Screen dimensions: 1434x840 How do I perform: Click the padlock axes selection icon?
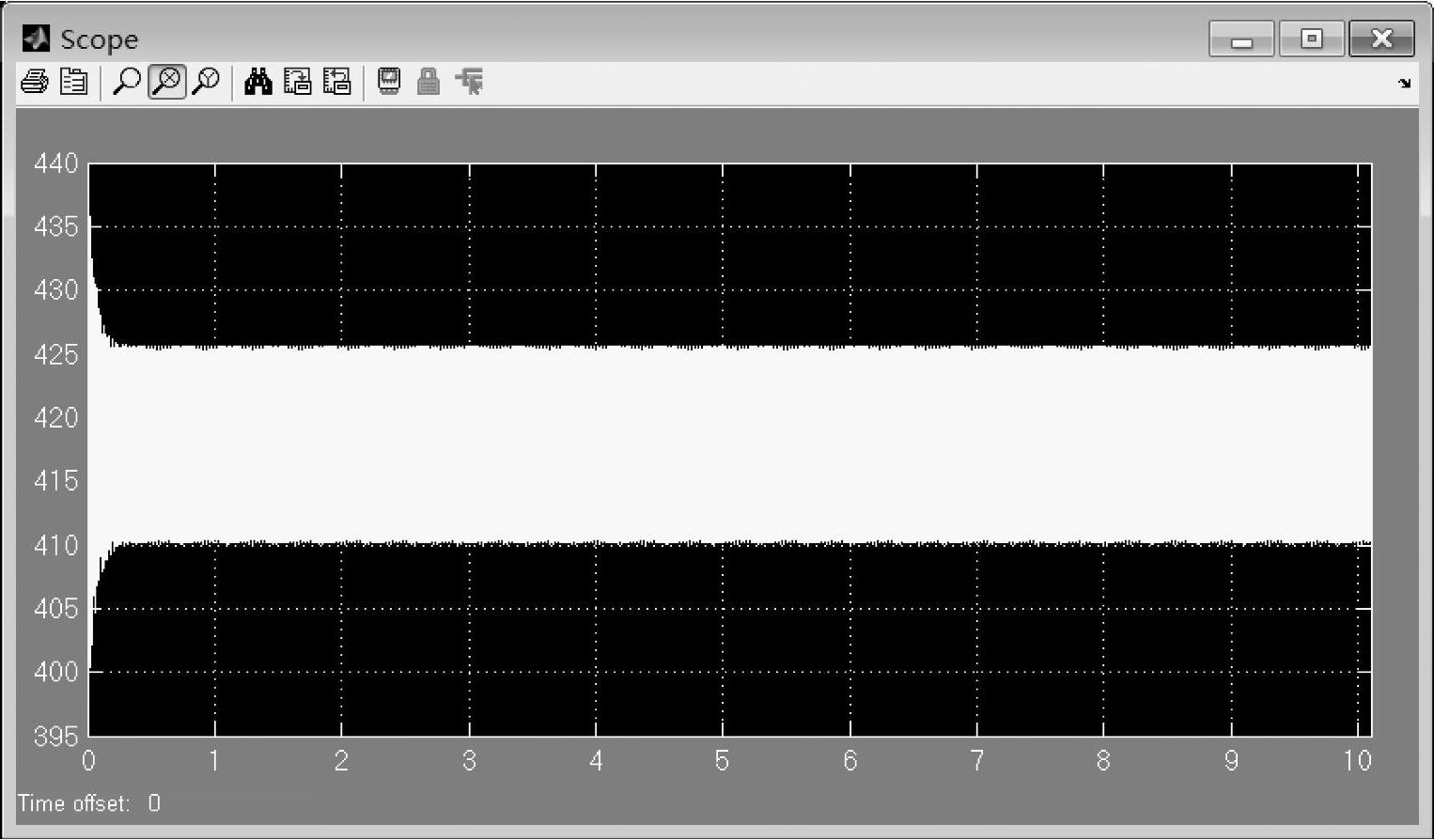tap(429, 83)
